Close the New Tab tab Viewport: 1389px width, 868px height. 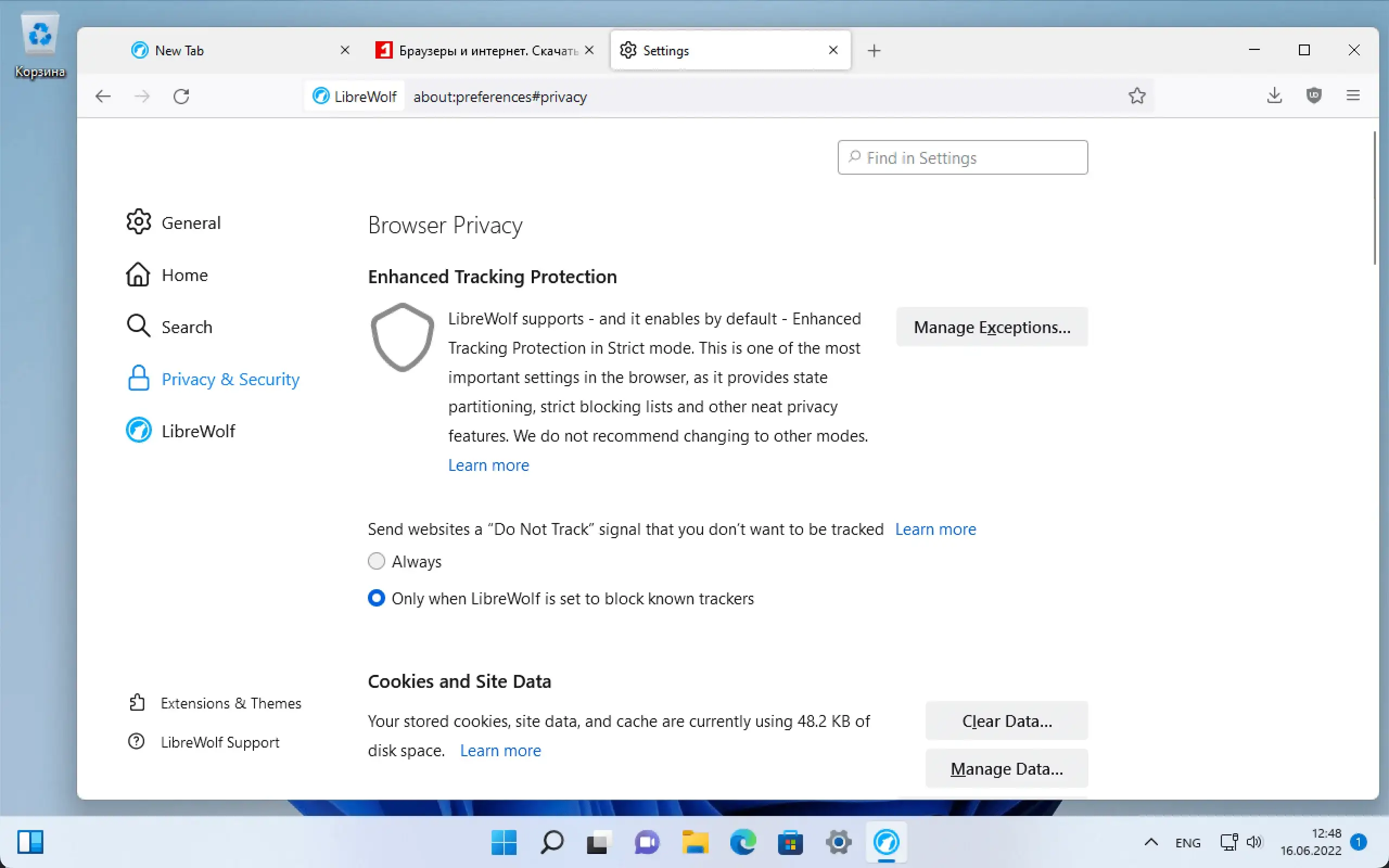click(345, 50)
